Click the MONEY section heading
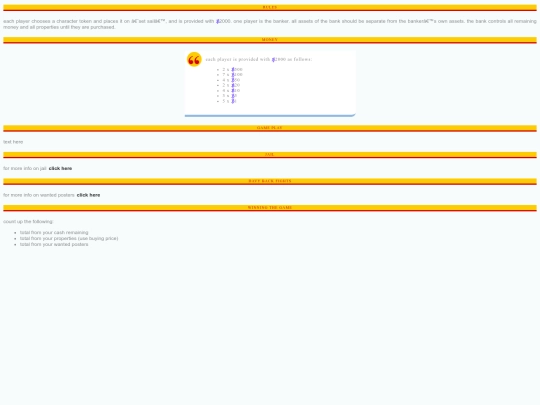 (x=270, y=40)
